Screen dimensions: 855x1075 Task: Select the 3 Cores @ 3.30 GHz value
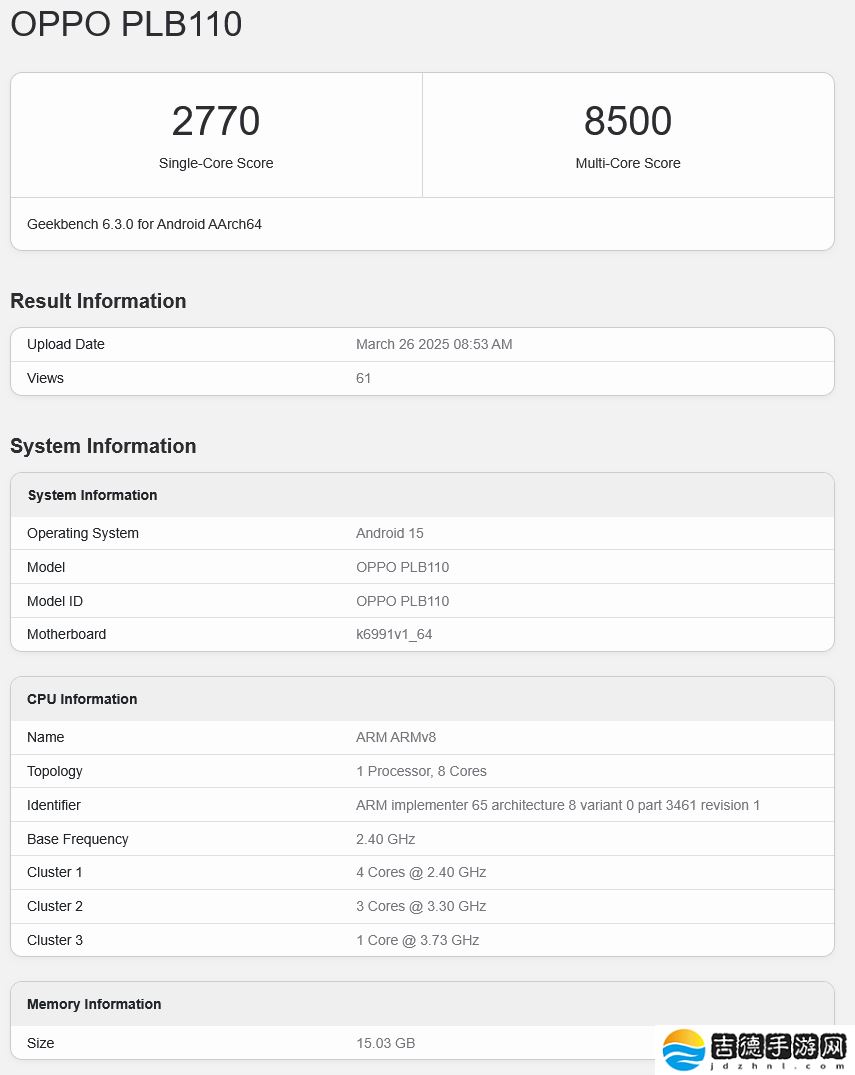(421, 906)
